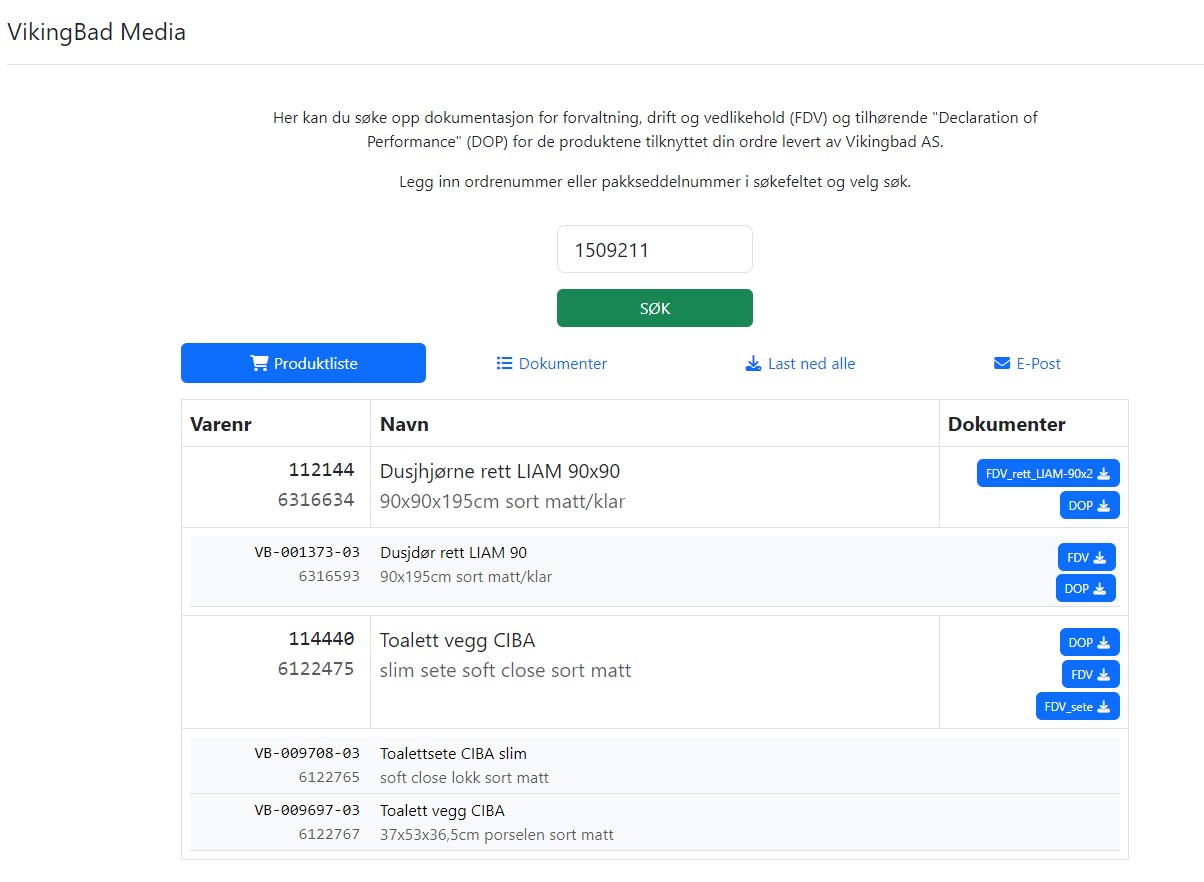Click the order number search field
This screenshot has width=1204, height=882.
coord(654,250)
